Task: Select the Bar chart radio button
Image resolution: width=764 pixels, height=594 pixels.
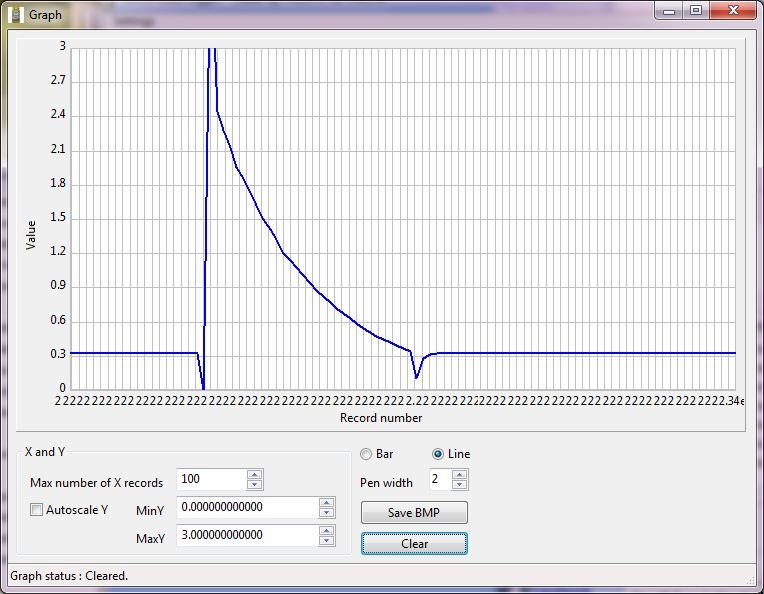Action: [366, 454]
